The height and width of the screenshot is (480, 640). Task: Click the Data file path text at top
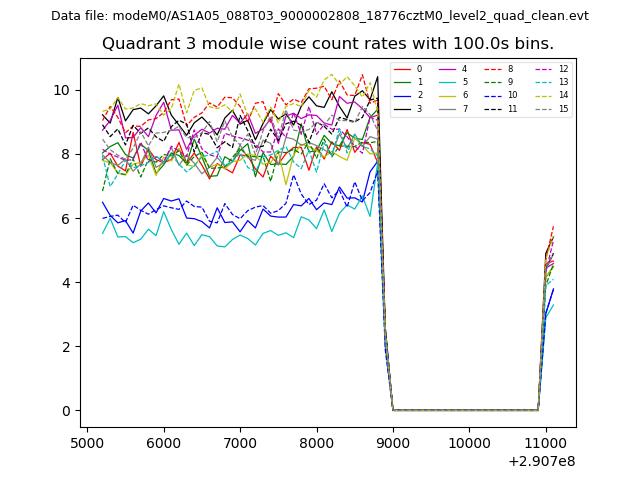(x=320, y=16)
